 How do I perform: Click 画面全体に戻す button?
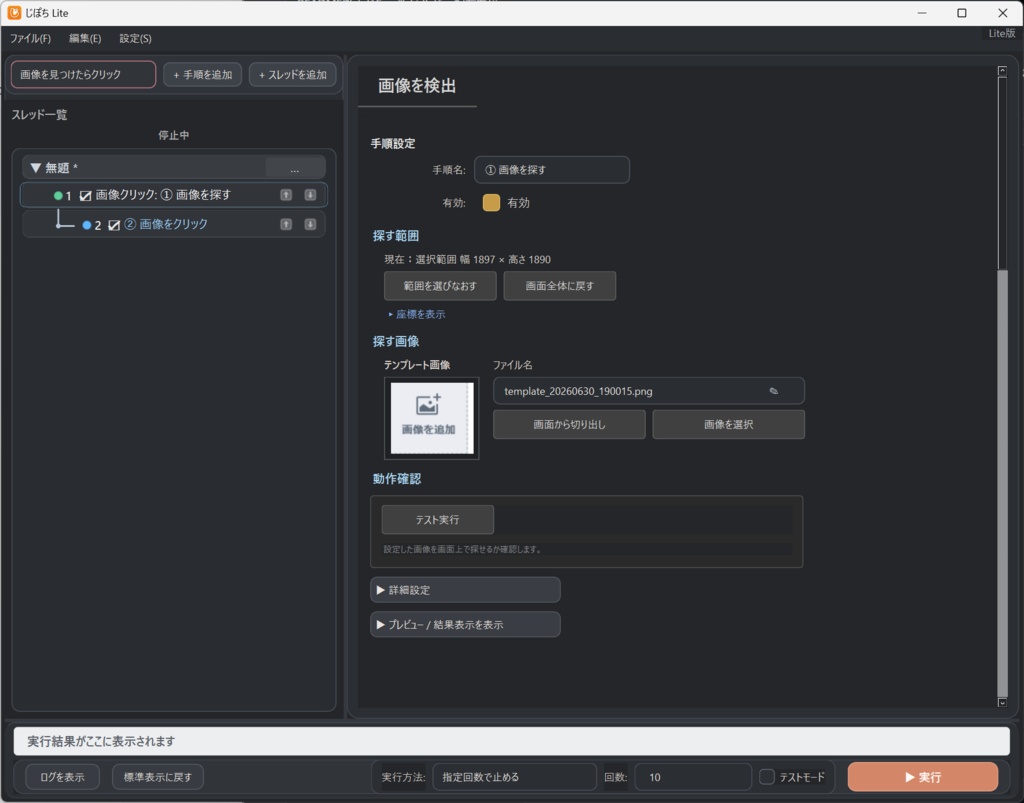tap(560, 286)
